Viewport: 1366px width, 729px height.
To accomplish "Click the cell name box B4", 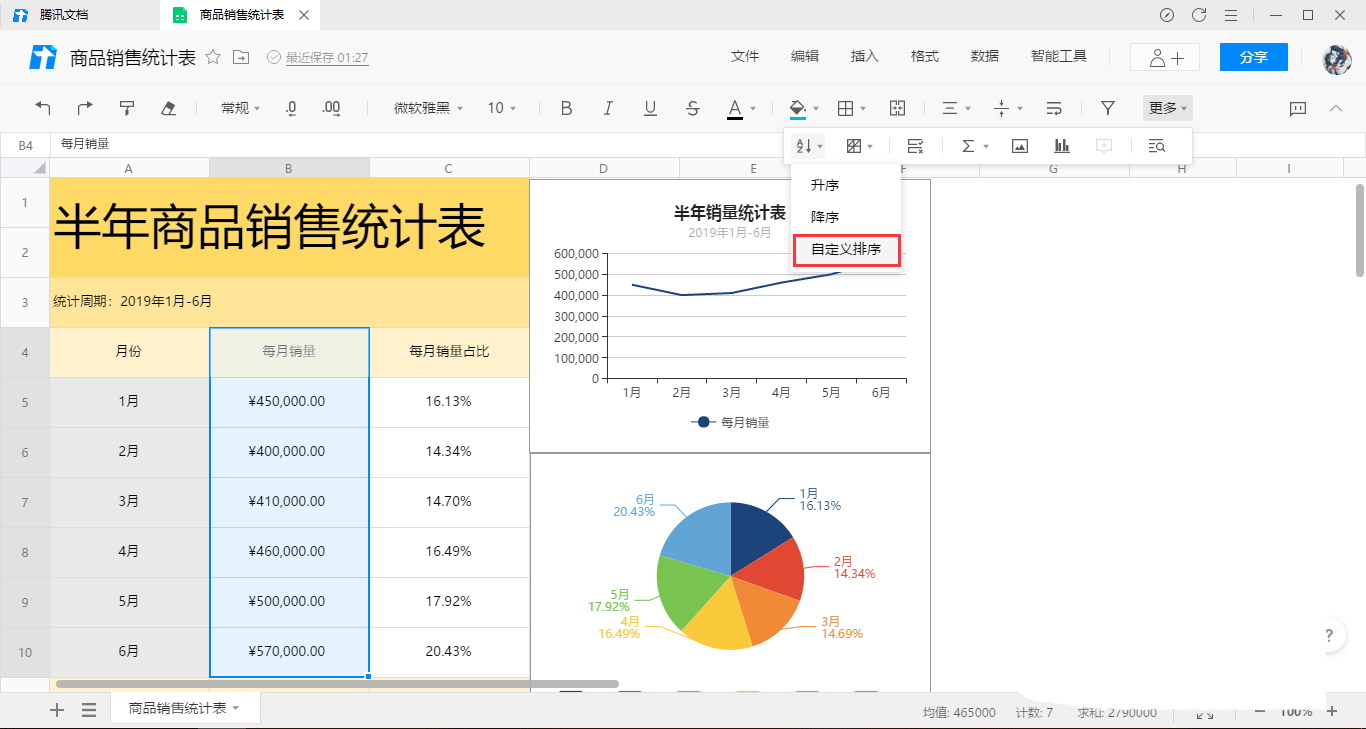I will tap(26, 145).
